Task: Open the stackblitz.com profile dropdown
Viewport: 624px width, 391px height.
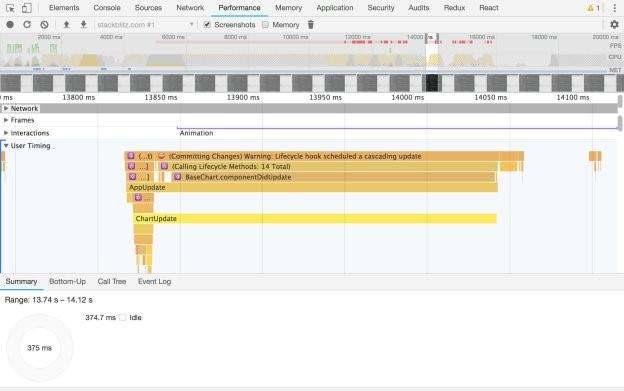Action: click(x=146, y=25)
